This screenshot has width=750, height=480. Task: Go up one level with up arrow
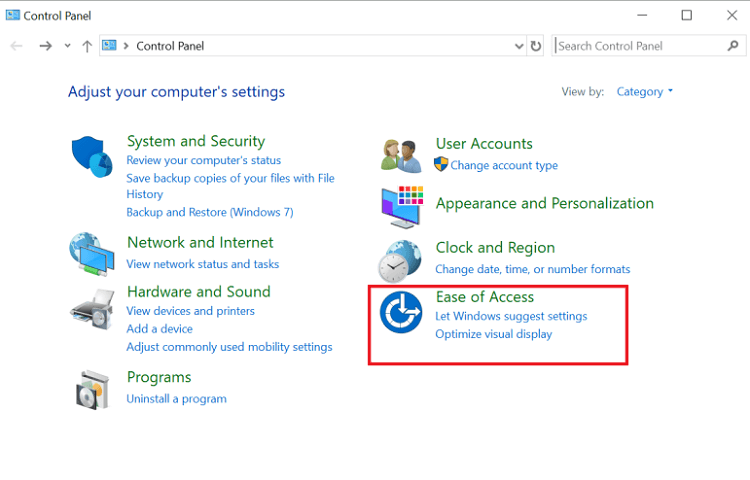pyautogui.click(x=87, y=46)
